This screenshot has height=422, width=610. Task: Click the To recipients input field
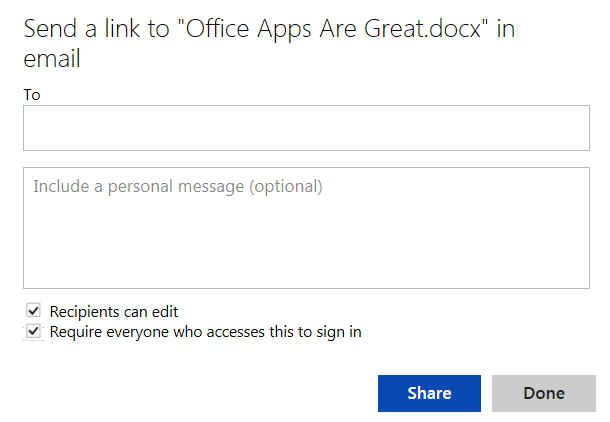306,127
